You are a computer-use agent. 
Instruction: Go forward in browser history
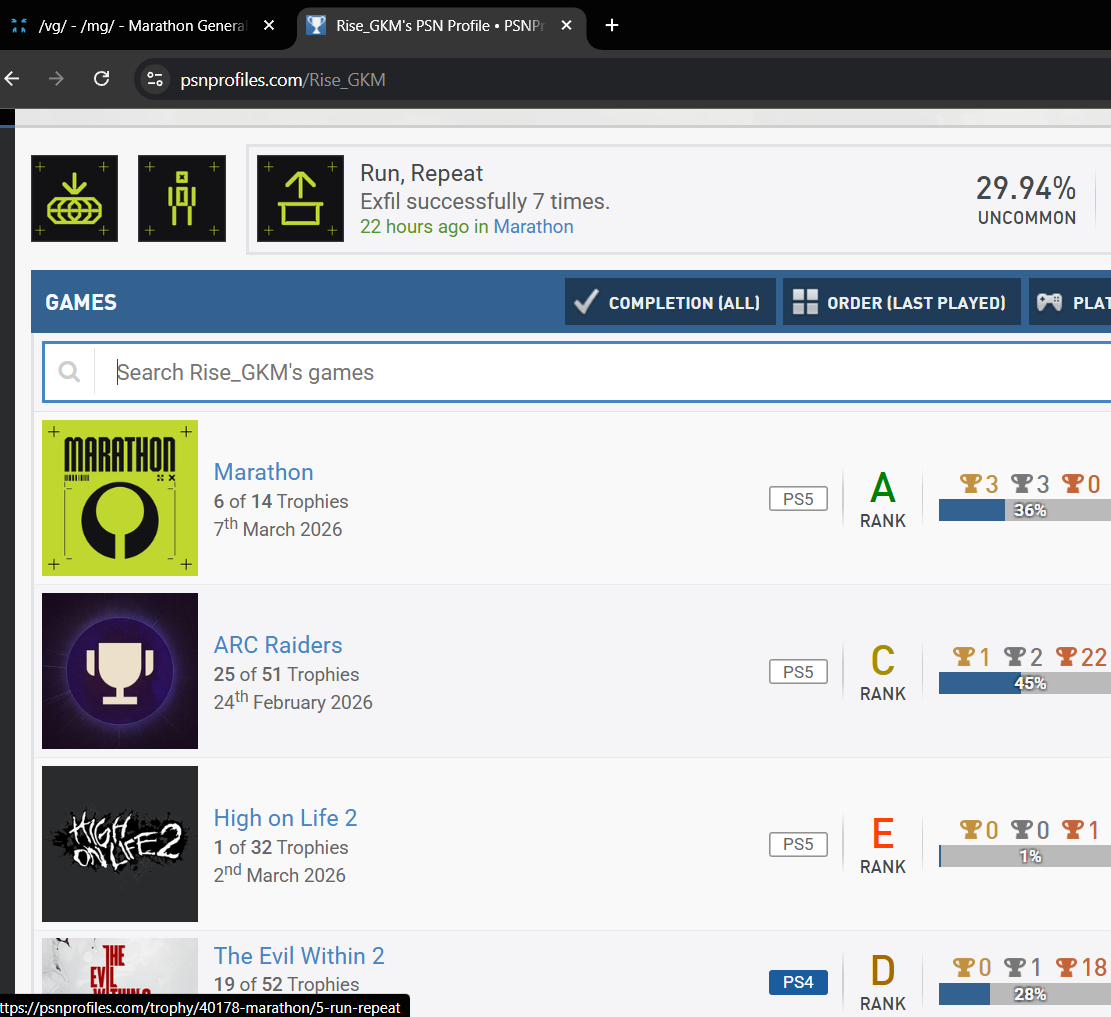pos(56,79)
